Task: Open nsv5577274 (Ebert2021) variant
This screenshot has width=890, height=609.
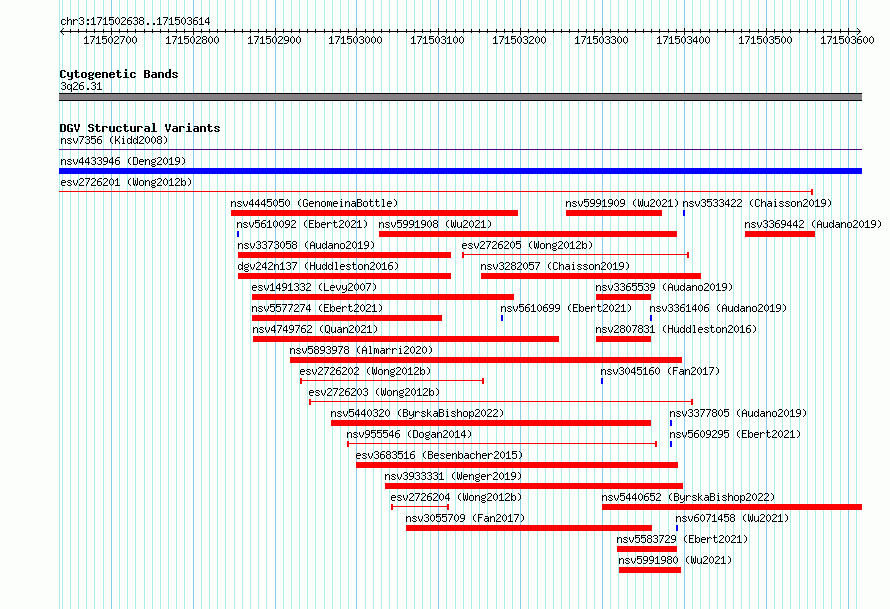Action: click(x=317, y=308)
